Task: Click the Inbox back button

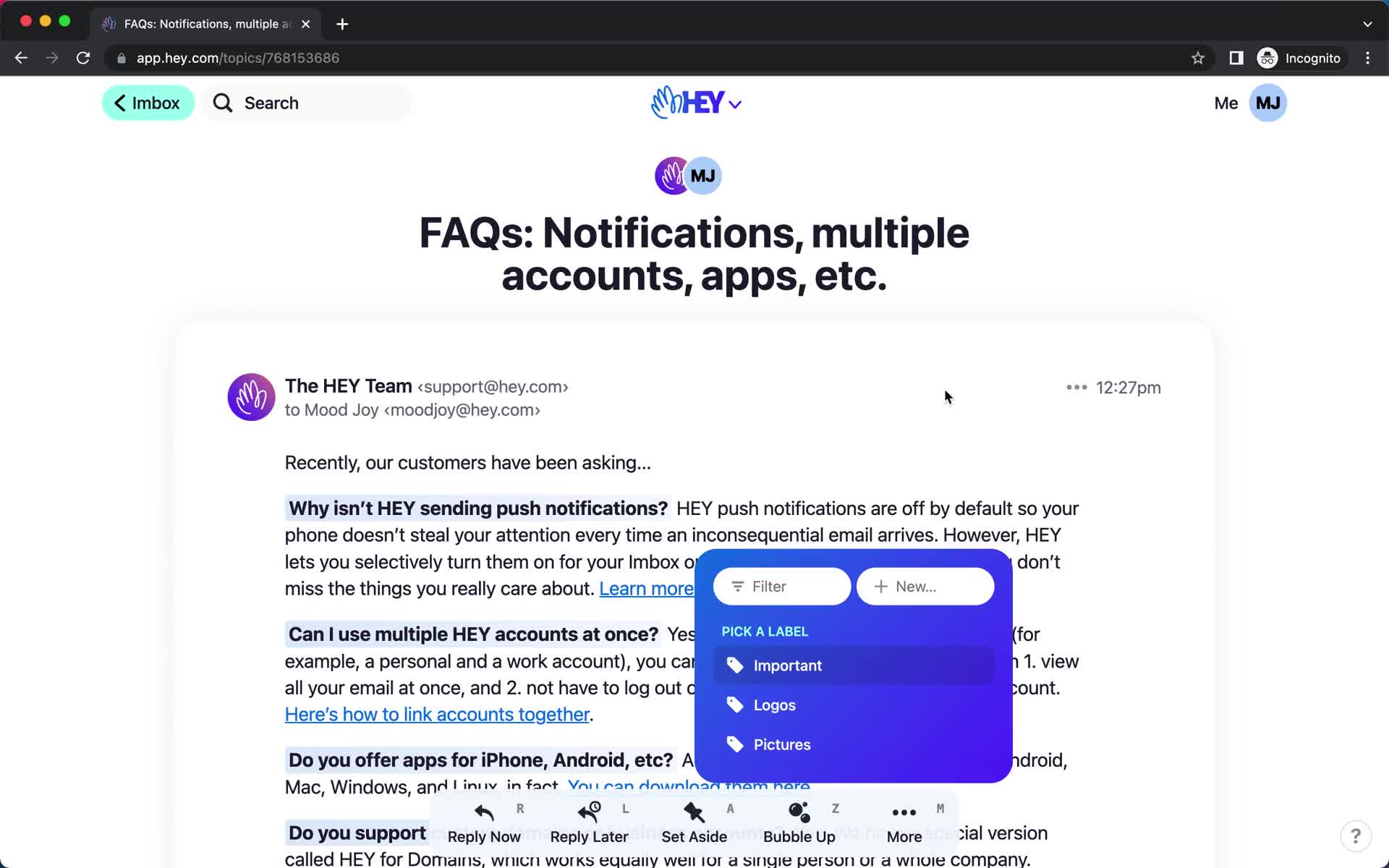Action: click(147, 103)
